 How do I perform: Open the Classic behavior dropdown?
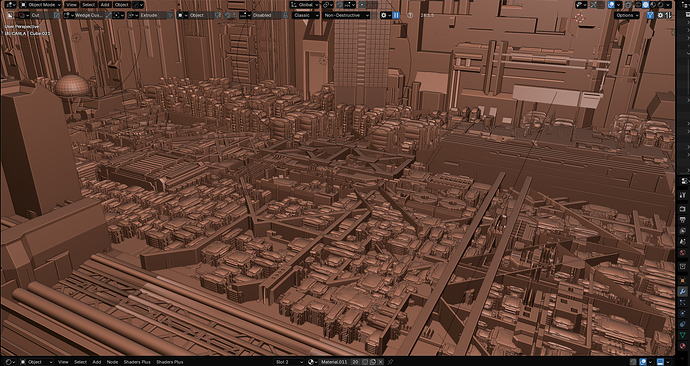pos(306,15)
